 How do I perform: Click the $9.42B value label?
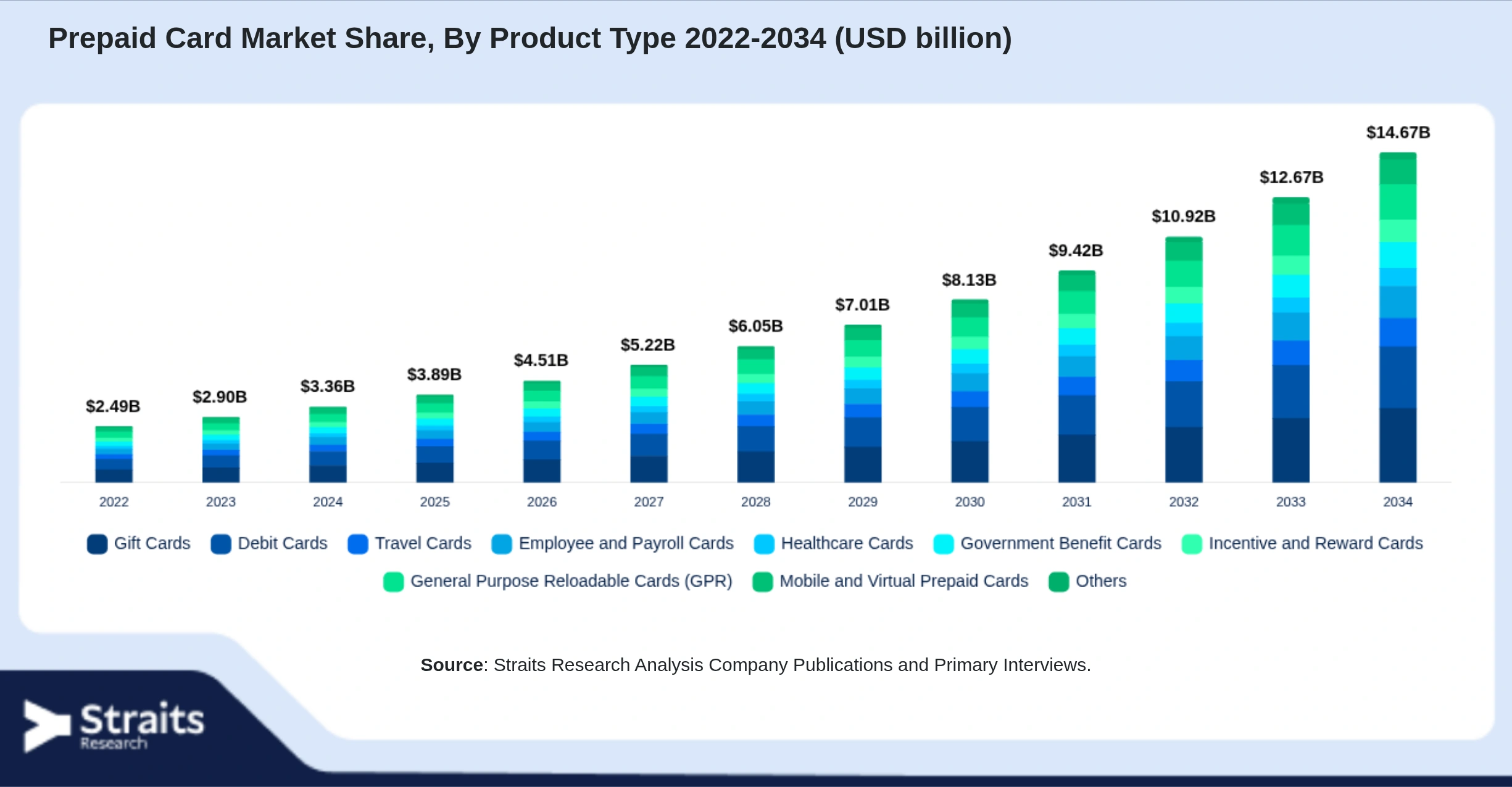[1076, 250]
